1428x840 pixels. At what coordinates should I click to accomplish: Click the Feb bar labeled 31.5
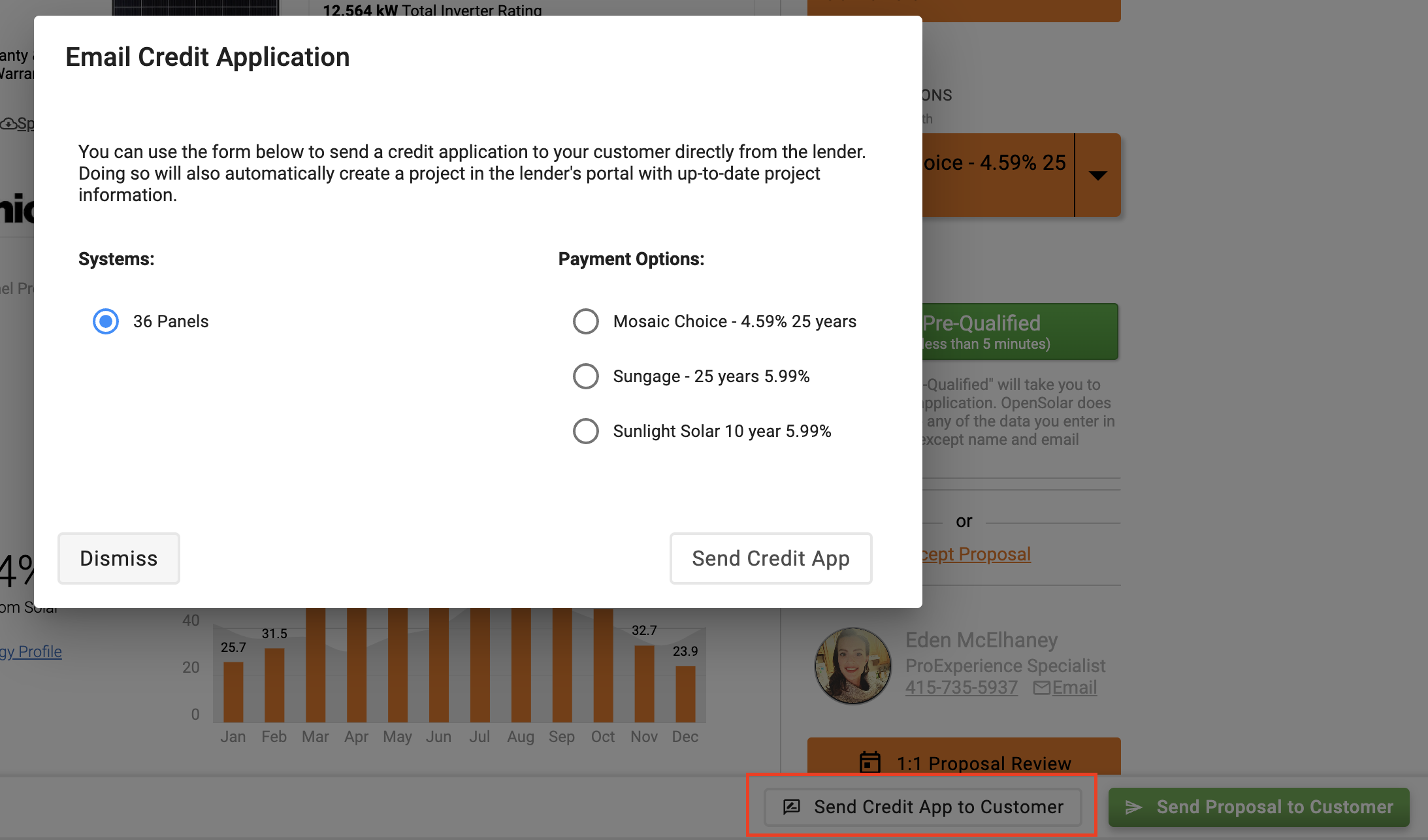[x=274, y=685]
